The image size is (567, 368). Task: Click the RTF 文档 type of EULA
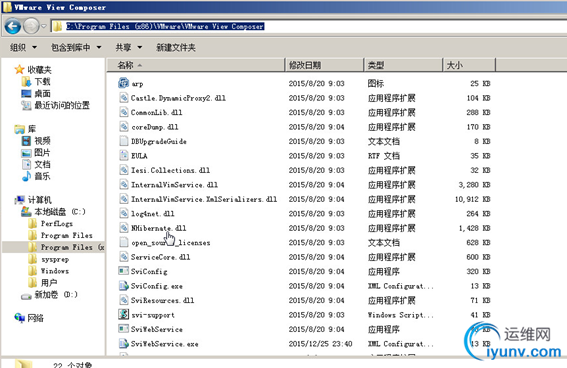(384, 156)
